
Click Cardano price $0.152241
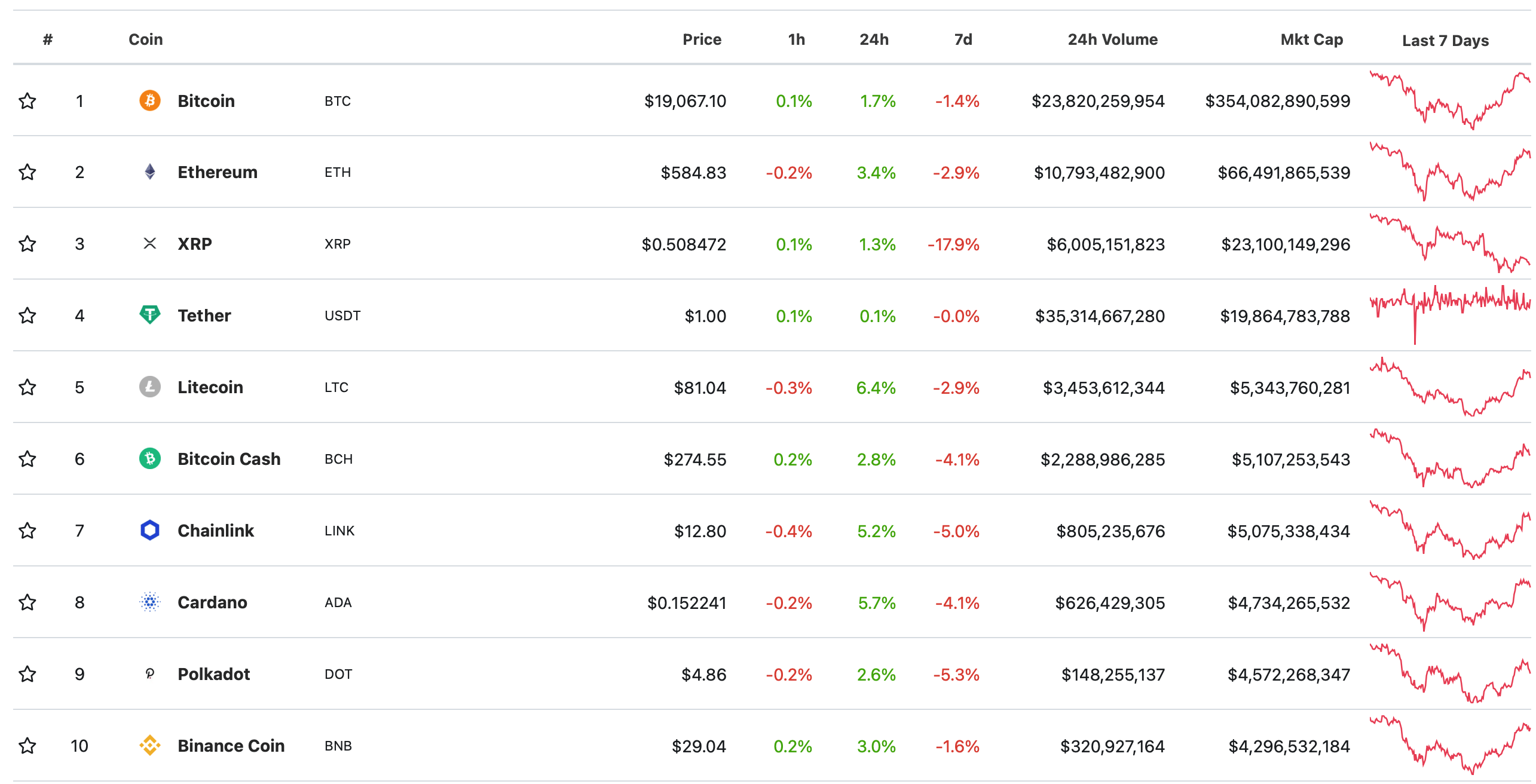click(x=687, y=603)
